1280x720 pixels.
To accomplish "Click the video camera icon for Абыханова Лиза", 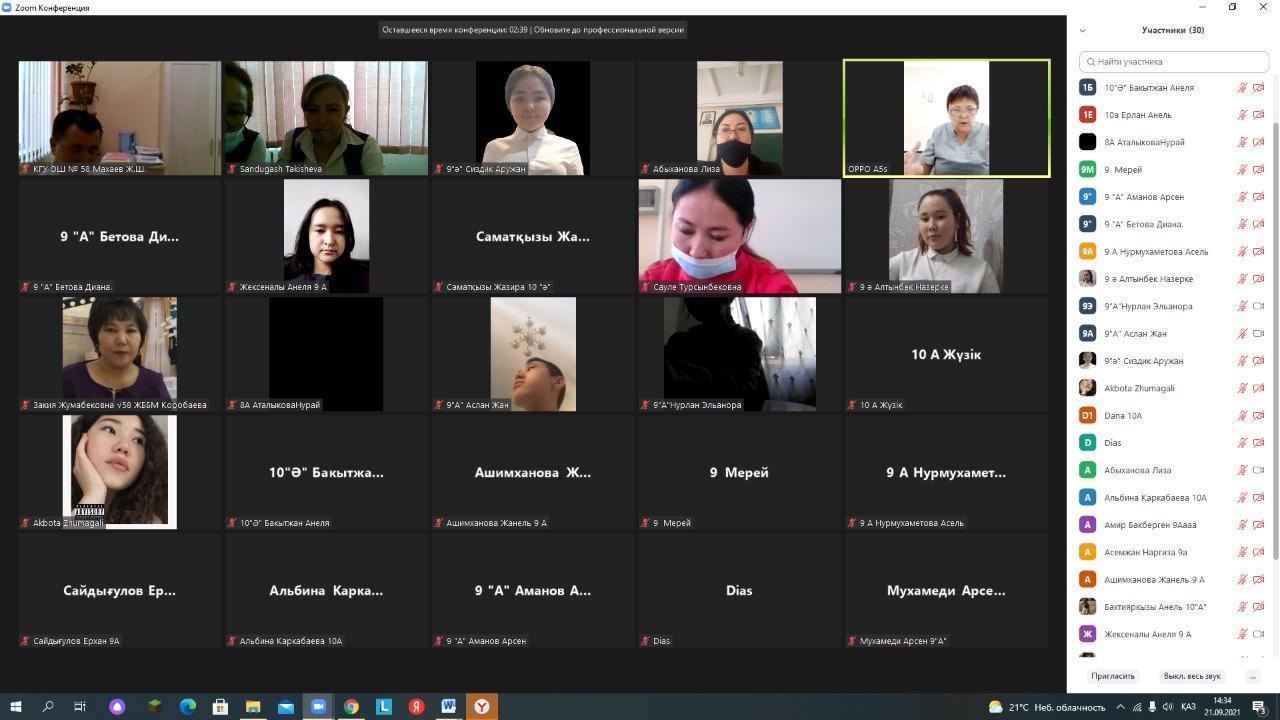I will tap(1258, 470).
